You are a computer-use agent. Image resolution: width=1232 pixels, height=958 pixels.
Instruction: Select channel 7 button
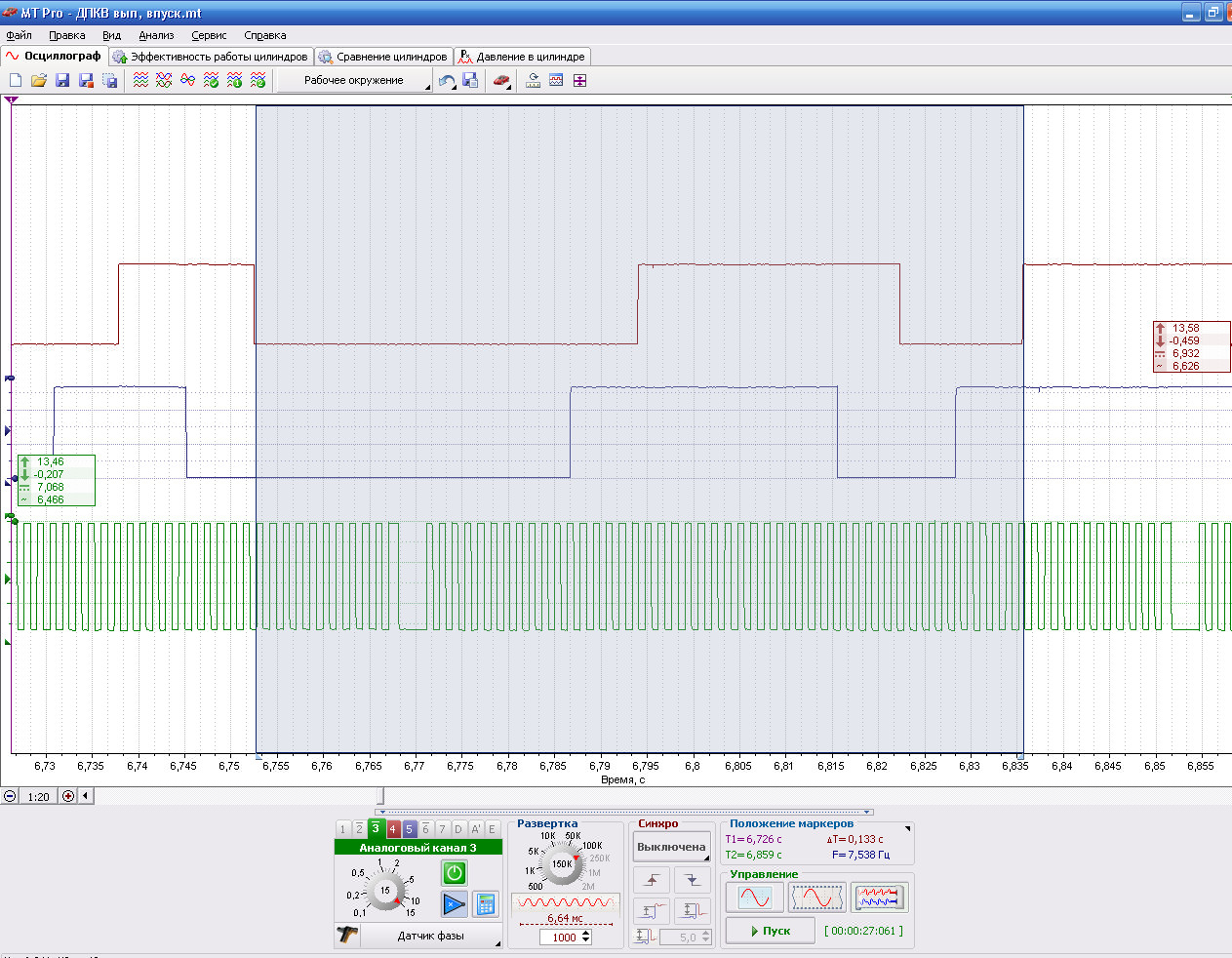click(x=442, y=829)
